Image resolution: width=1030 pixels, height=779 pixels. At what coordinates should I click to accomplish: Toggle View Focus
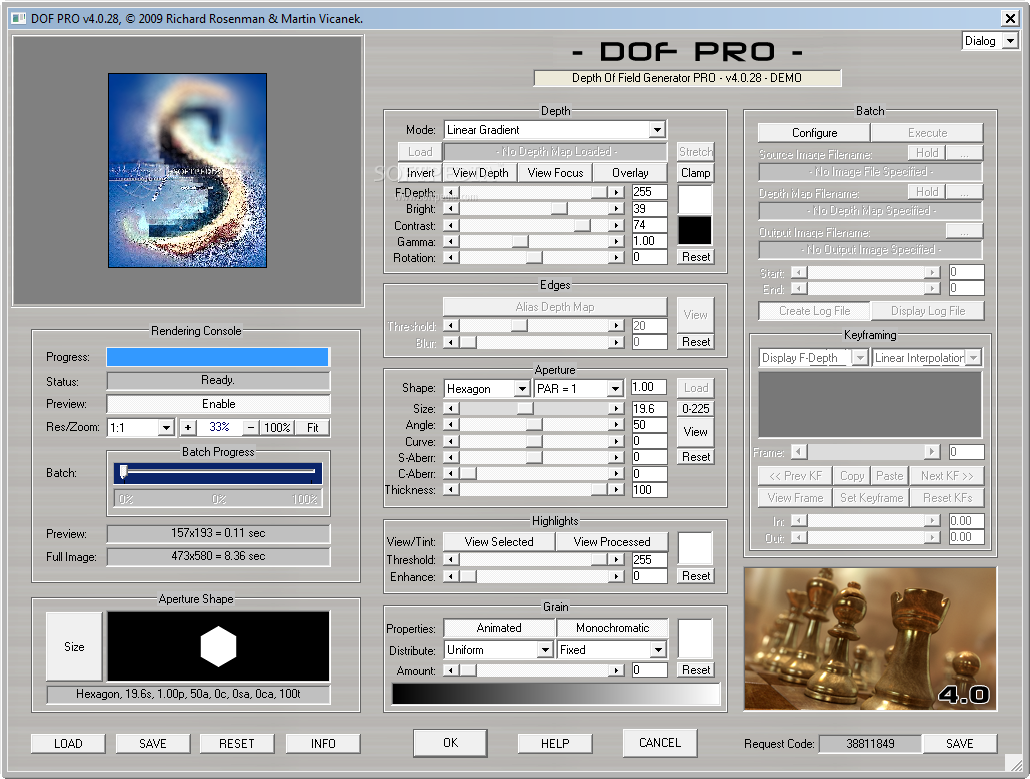555,173
